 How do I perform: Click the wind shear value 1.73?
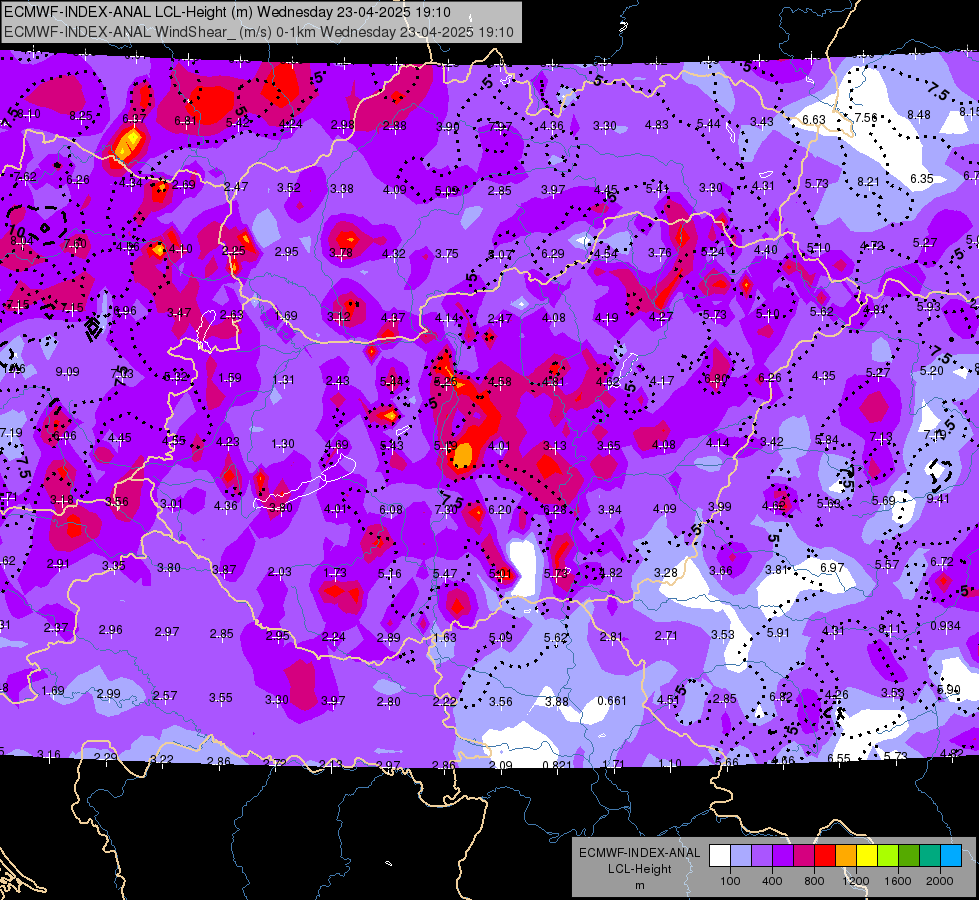[335, 573]
